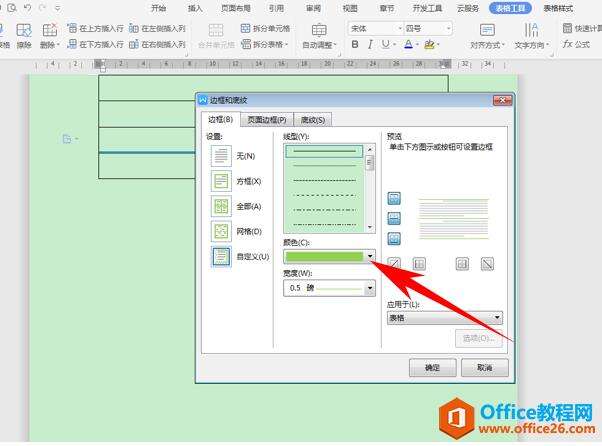Toggle the bottom border preview button
This screenshot has height=446, width=602.
(x=394, y=238)
